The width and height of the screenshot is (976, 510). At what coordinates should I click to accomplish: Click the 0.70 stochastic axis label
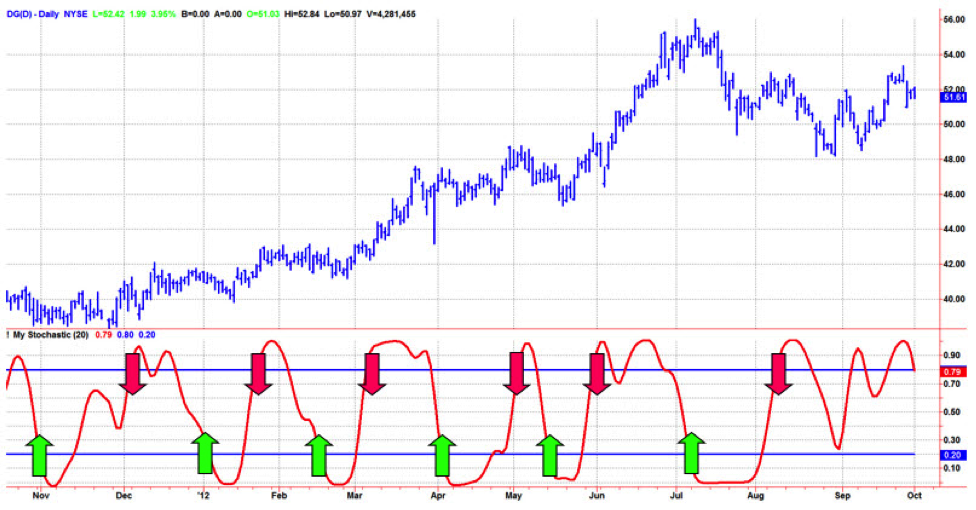pyautogui.click(x=952, y=384)
